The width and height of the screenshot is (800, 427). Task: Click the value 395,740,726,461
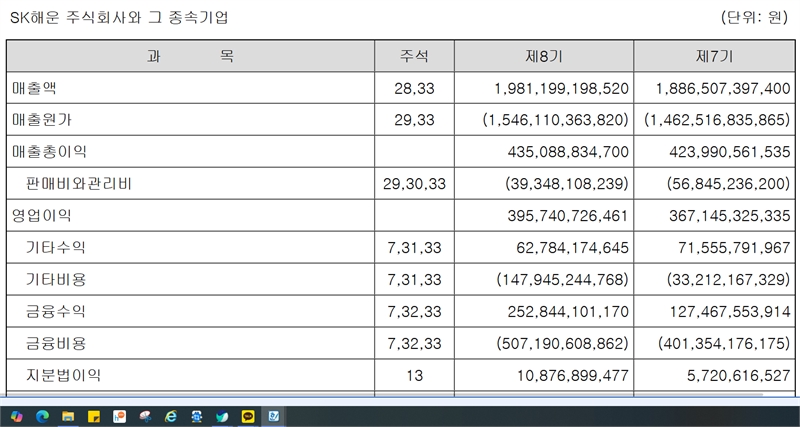[568, 216]
